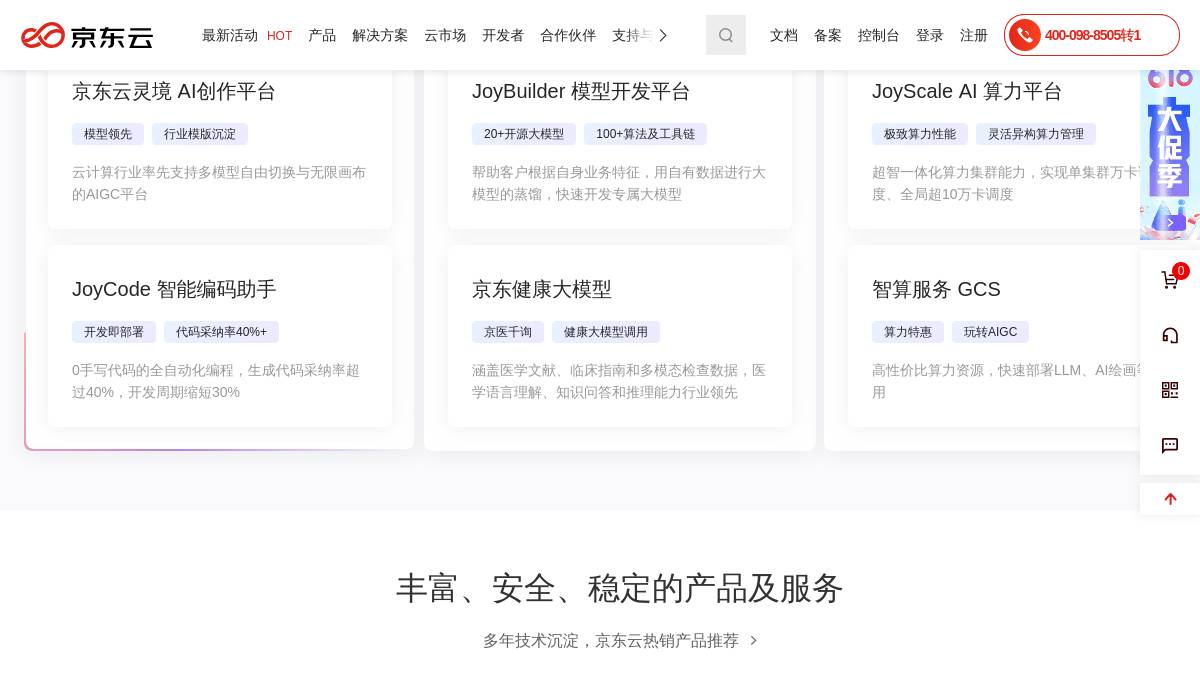Viewport: 1200px width, 675px height.
Task: Open the 大促季 promotional banner
Action: pyautogui.click(x=1170, y=155)
